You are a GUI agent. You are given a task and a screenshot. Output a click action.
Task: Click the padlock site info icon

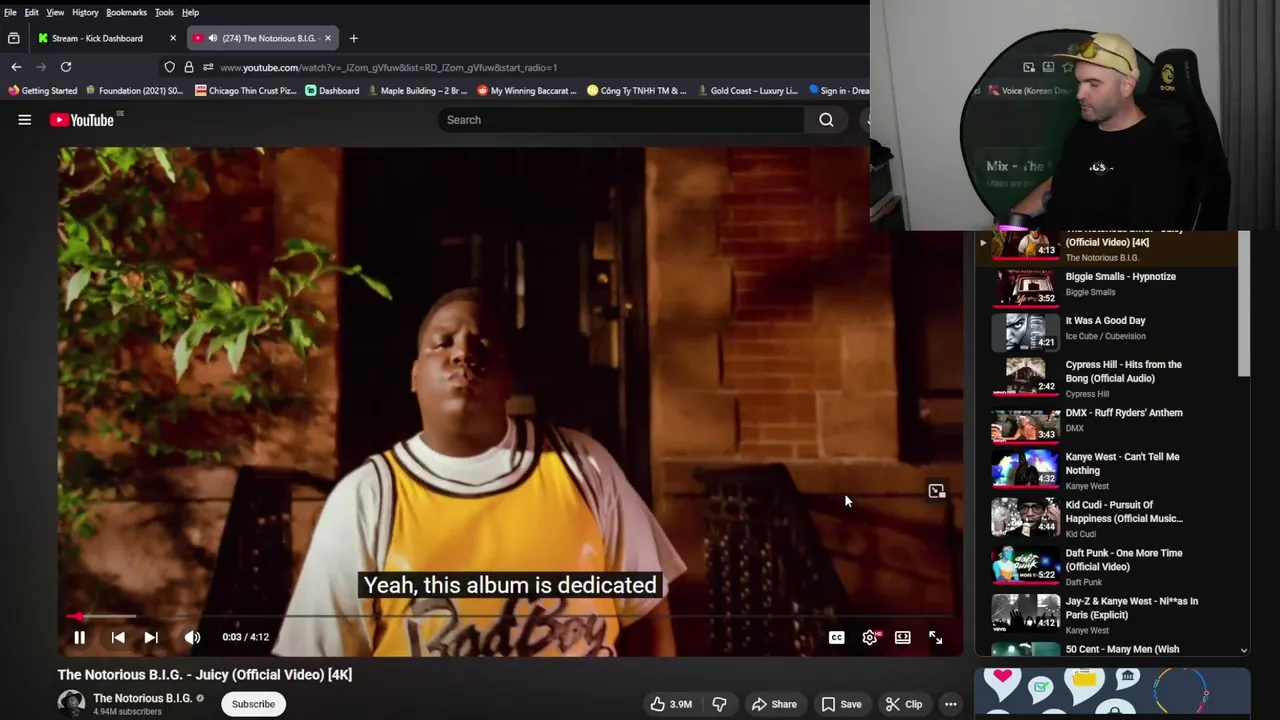[189, 67]
